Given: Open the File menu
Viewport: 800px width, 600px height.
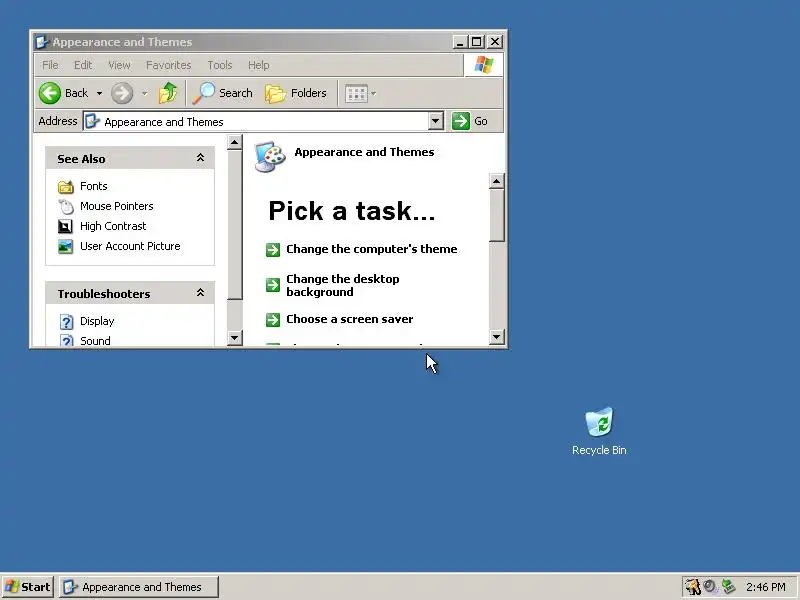Looking at the screenshot, I should pyautogui.click(x=50, y=65).
